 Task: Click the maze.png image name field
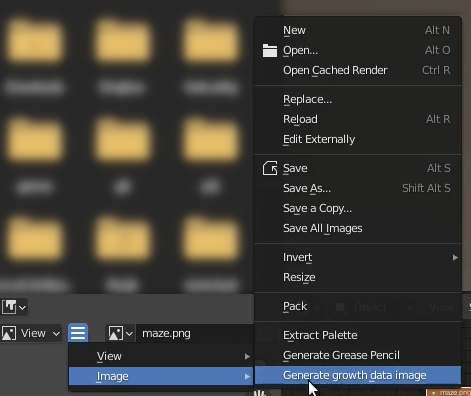tap(195, 333)
